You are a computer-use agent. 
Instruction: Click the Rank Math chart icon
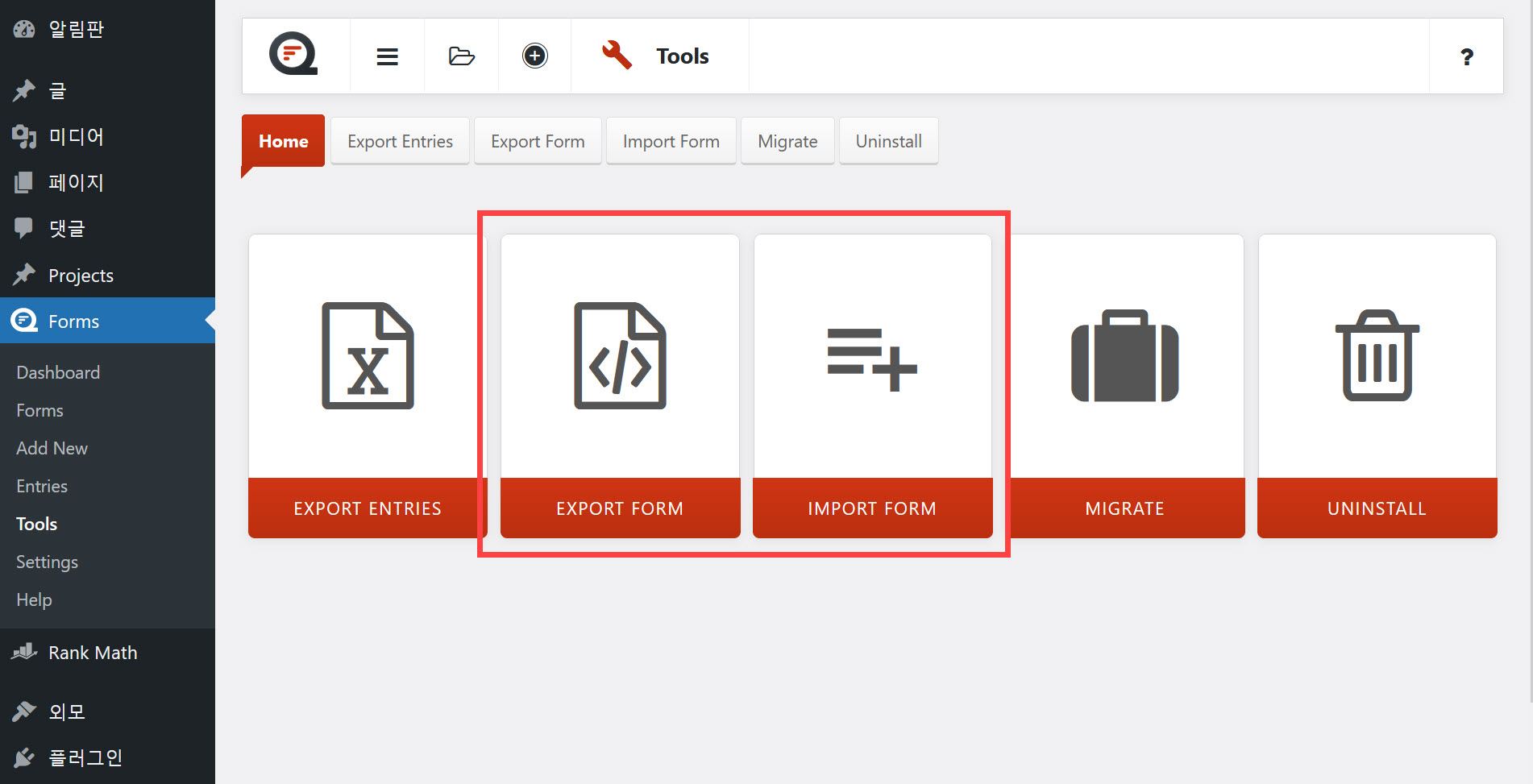[x=24, y=652]
